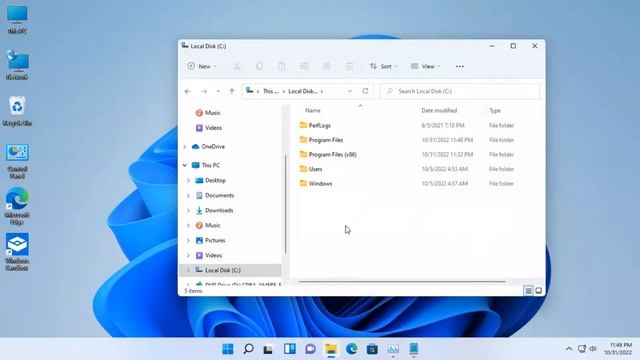
Task: Open the Sort dropdown menu
Action: (383, 66)
